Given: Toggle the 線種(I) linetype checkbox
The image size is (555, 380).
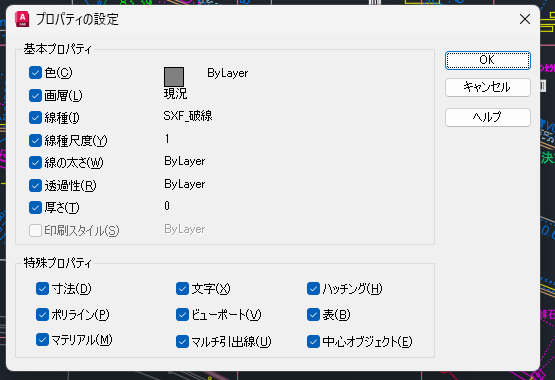Looking at the screenshot, I should [35, 117].
